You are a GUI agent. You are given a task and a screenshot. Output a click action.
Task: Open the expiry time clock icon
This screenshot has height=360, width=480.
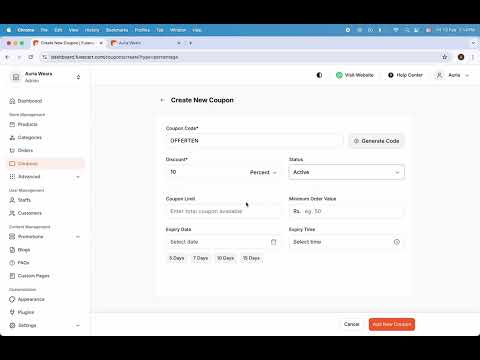(397, 242)
